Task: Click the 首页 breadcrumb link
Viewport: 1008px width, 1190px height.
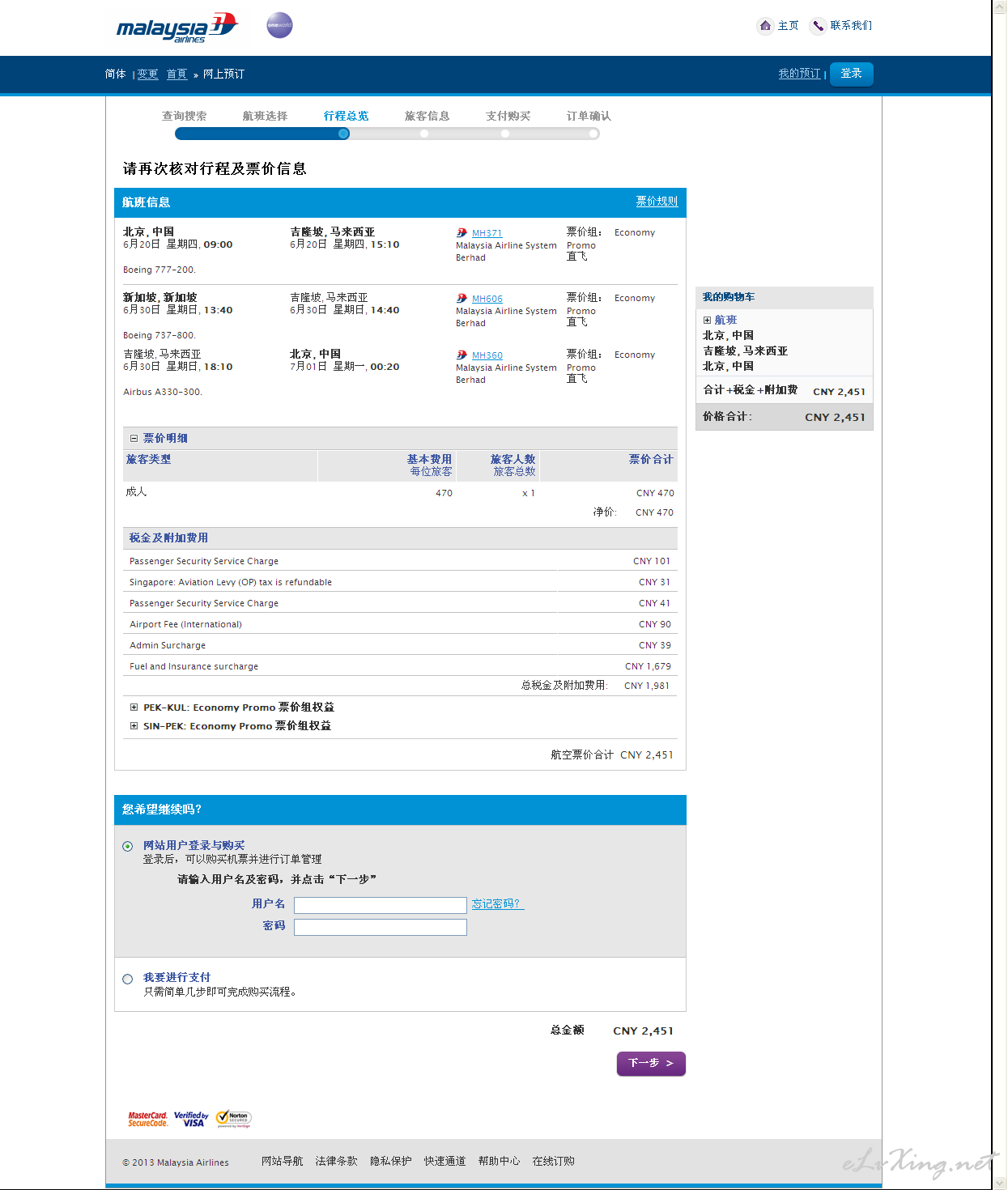Action: [177, 74]
